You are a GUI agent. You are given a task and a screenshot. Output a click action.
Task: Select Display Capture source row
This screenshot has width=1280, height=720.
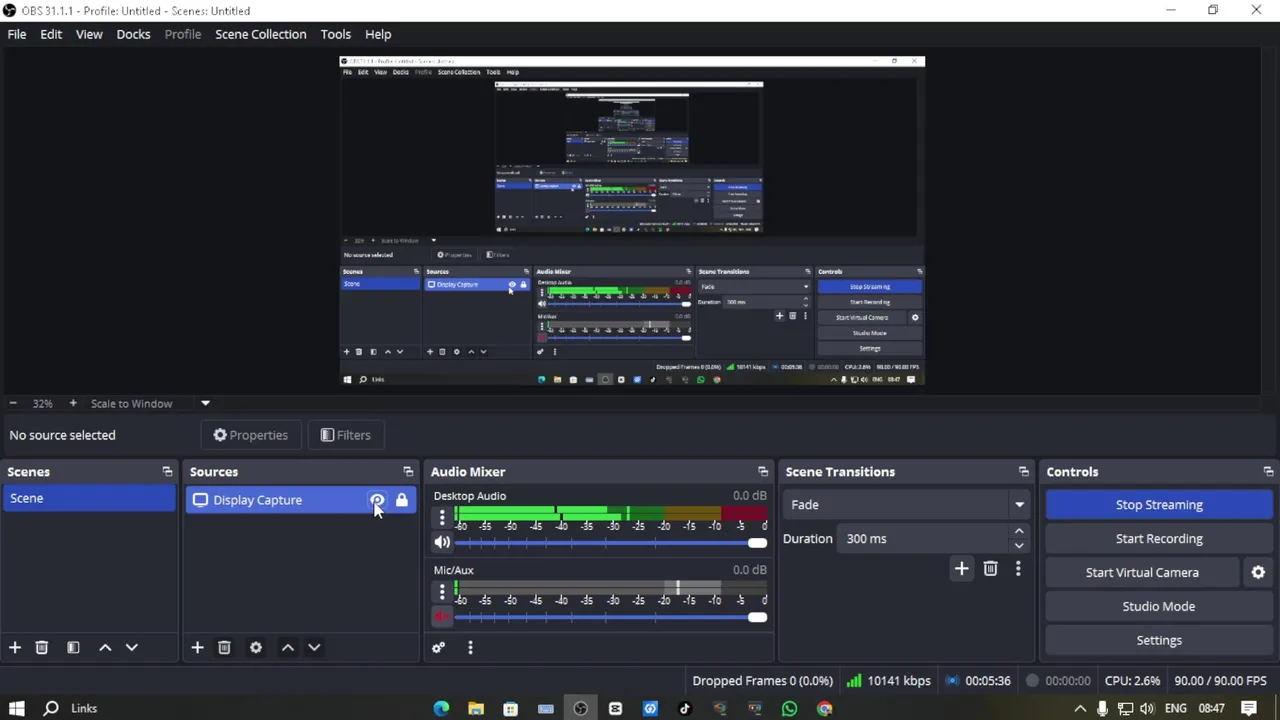(x=300, y=500)
